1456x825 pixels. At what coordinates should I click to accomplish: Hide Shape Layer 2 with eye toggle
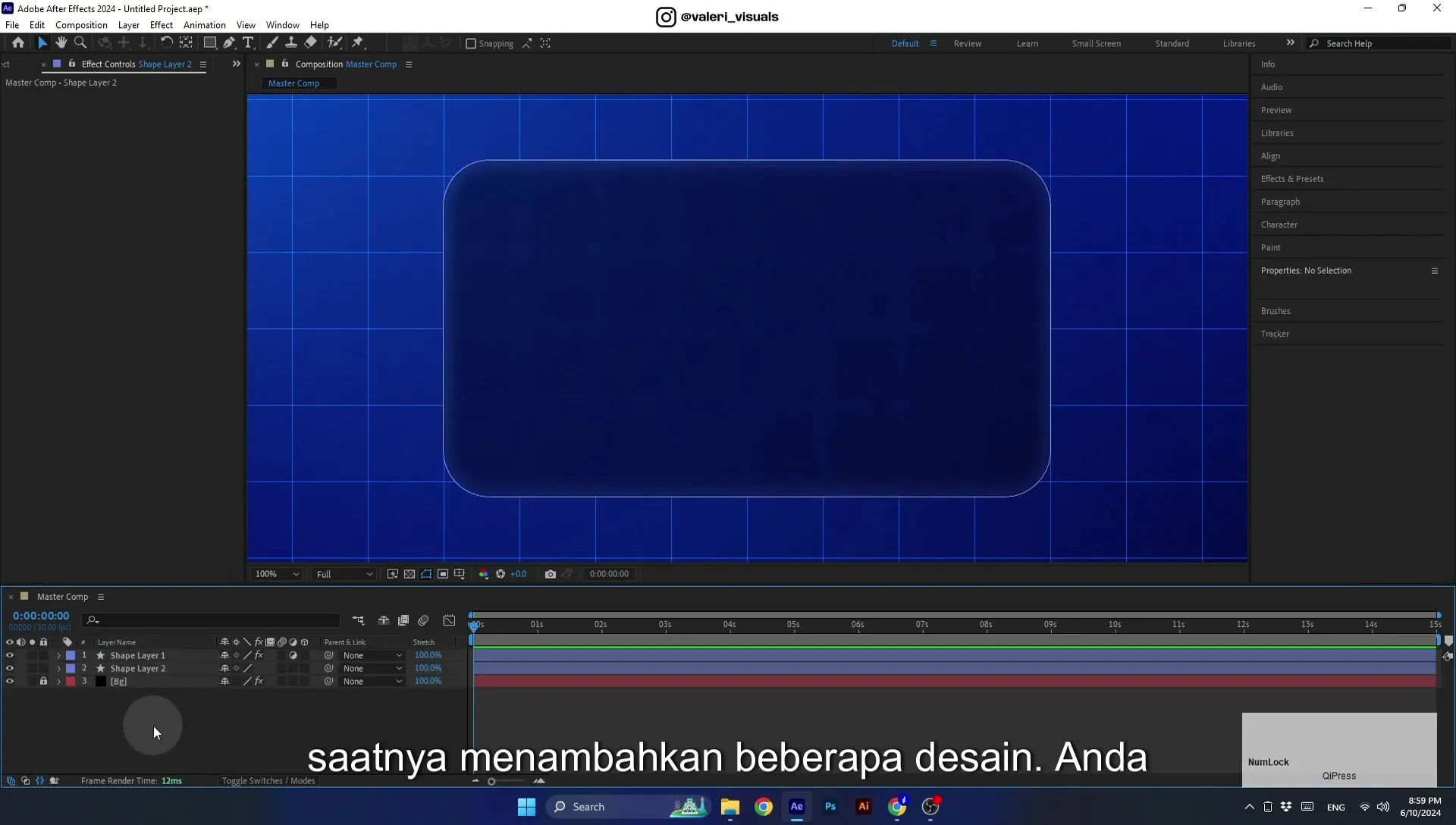click(x=10, y=669)
